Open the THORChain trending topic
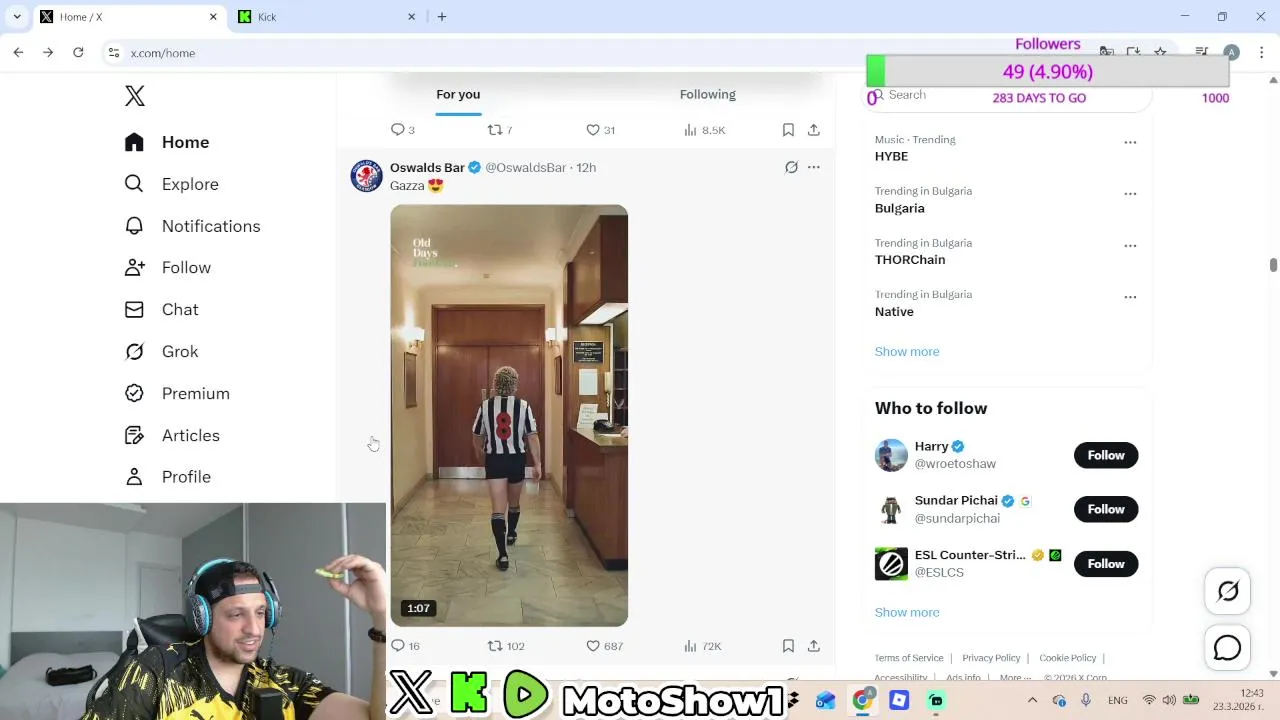Screen dimensions: 1280x720 [910, 260]
